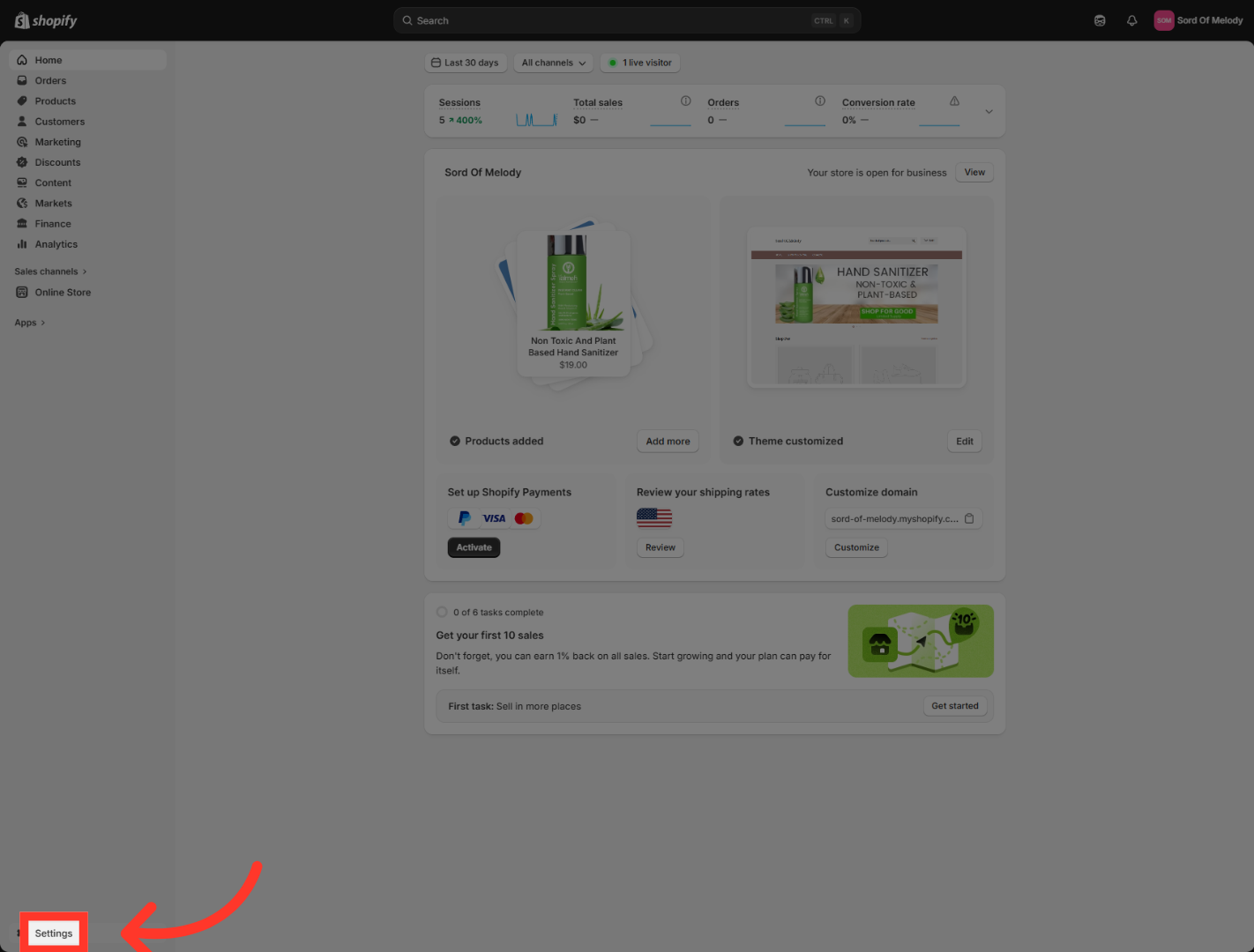Click the PayPal payment icon
The image size is (1254, 952).
[x=464, y=518]
